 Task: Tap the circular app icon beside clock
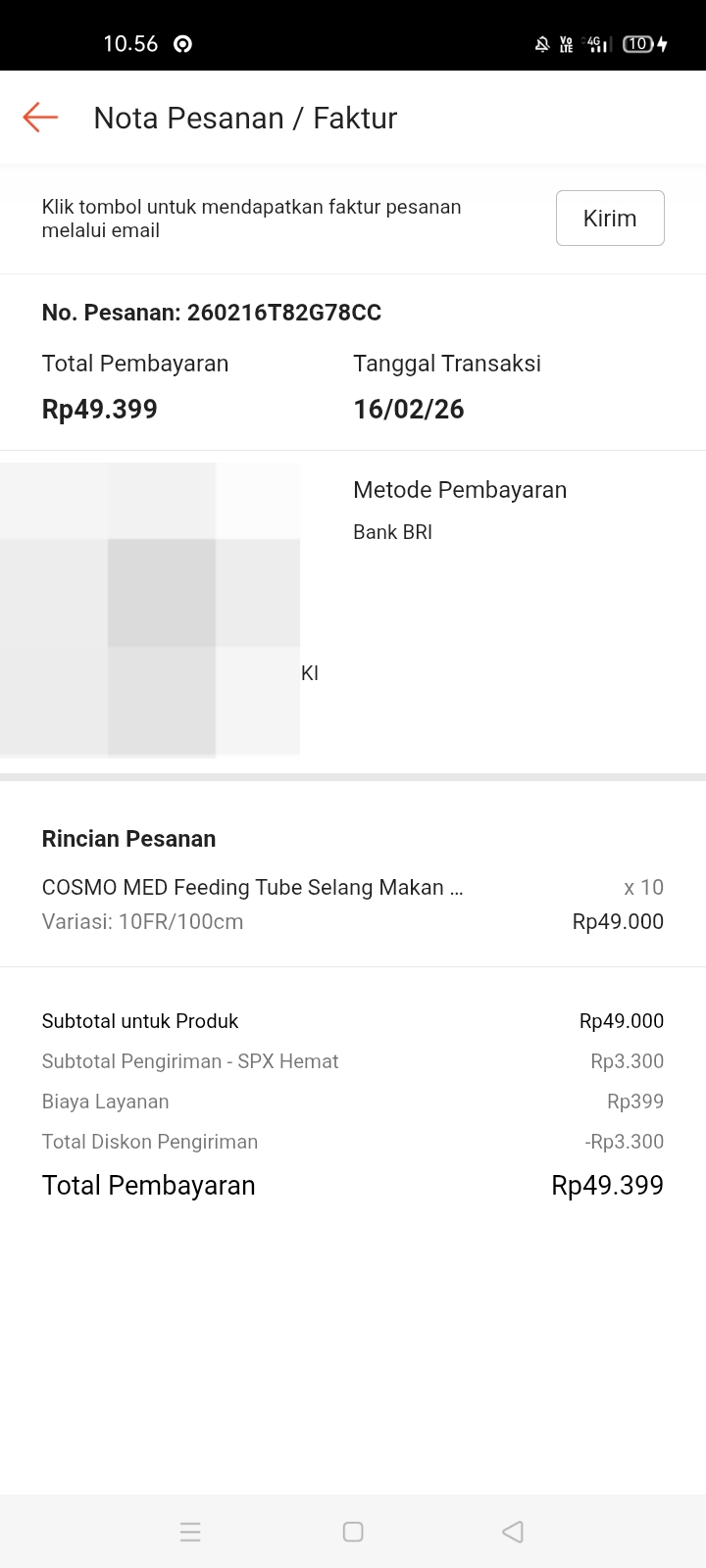click(x=182, y=44)
